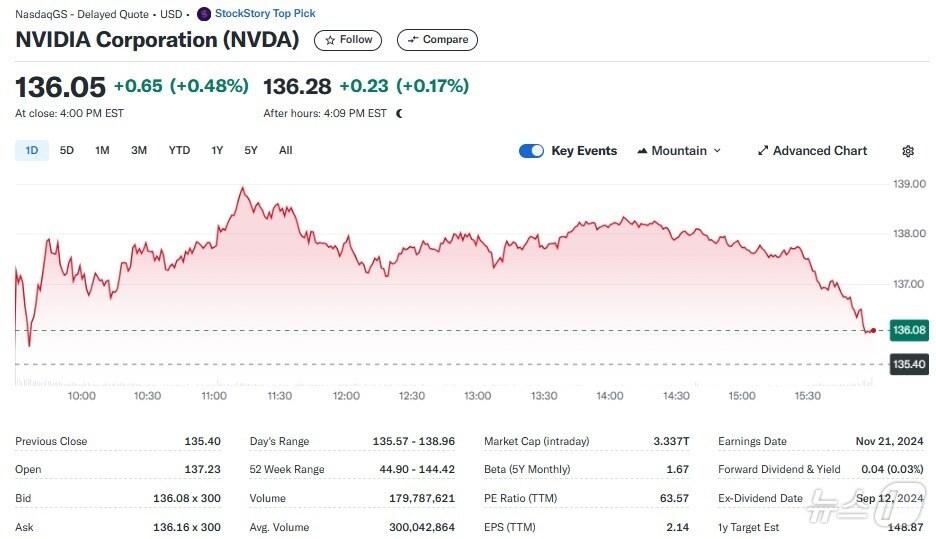
Task: Open the StockStory Top Pick link
Action: [x=265, y=14]
